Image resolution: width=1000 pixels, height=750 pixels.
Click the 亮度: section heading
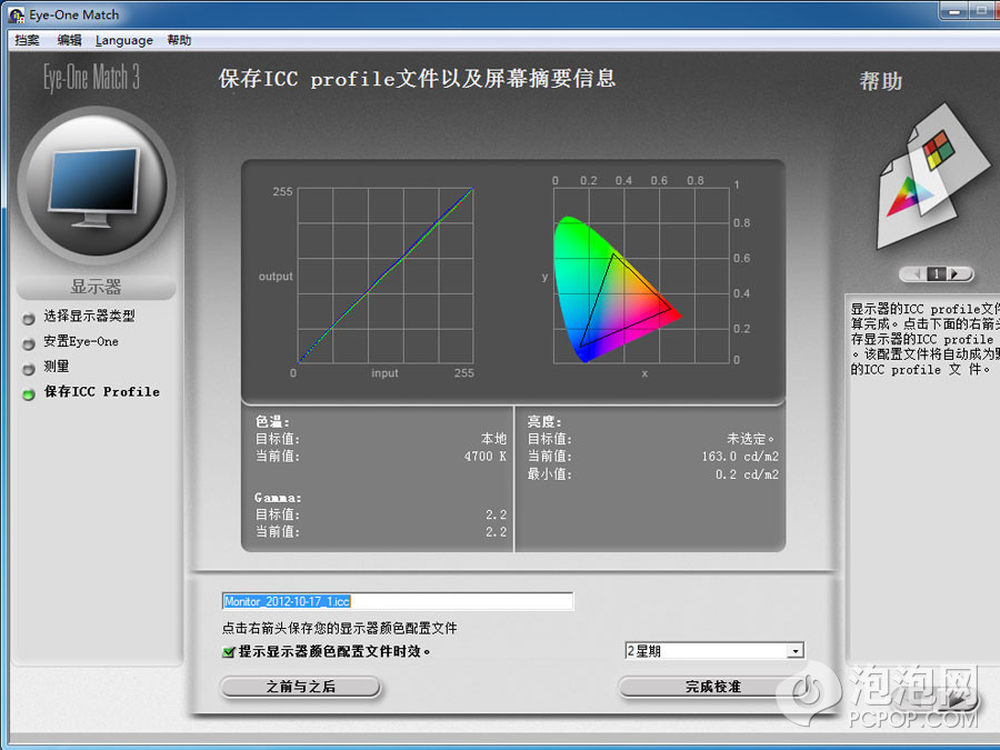[x=544, y=422]
